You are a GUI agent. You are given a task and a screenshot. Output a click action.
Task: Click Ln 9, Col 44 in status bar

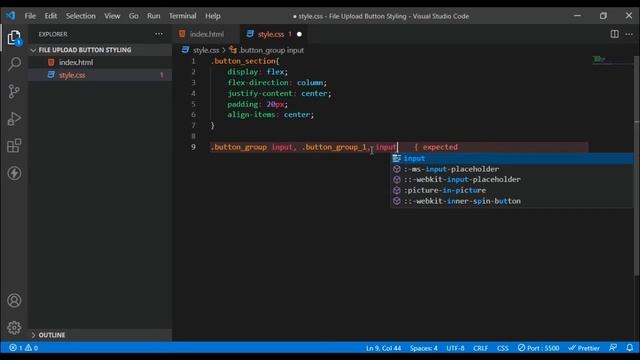coord(383,348)
